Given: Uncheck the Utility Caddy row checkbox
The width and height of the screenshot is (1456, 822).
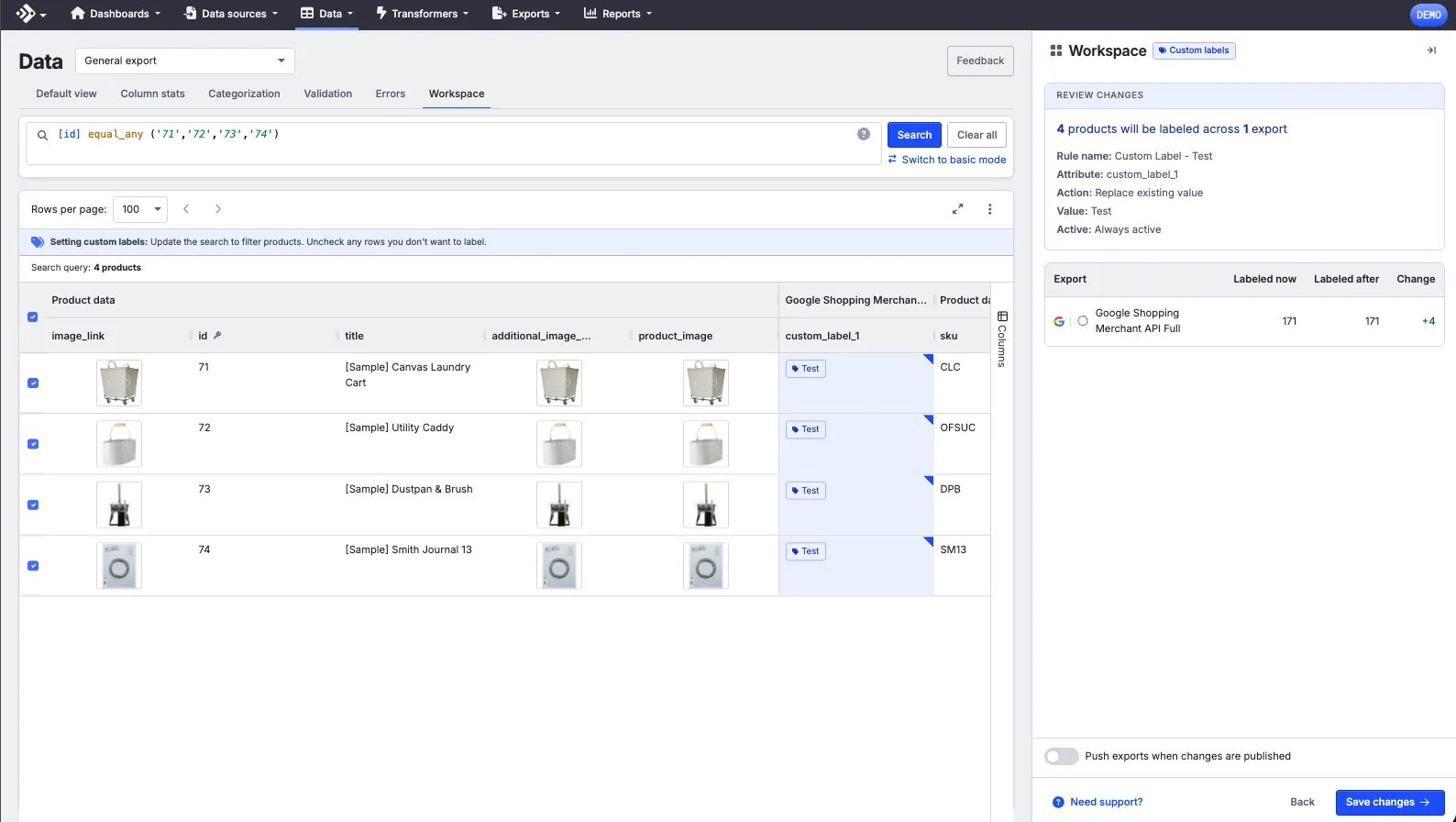Looking at the screenshot, I should coord(33,444).
